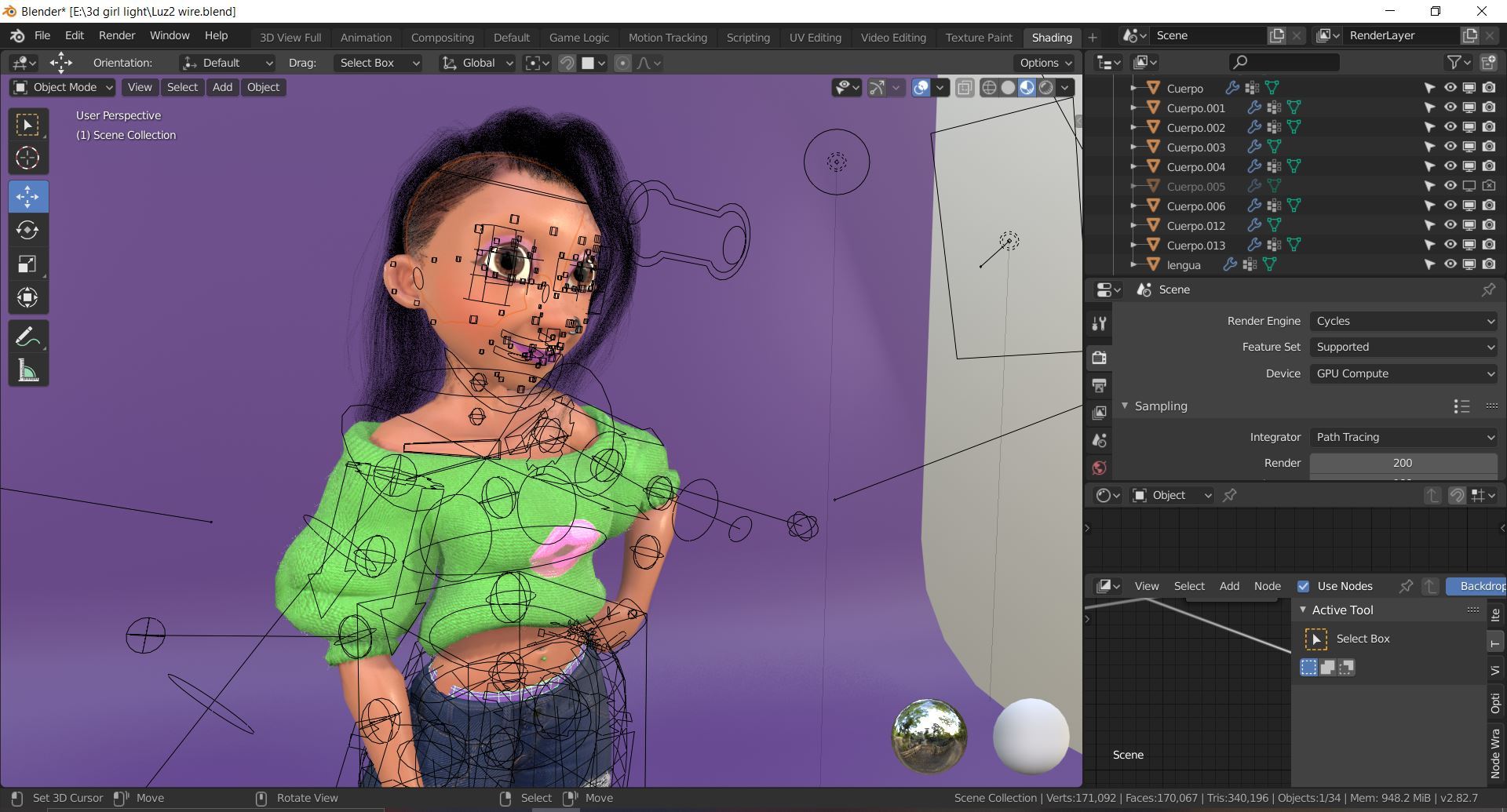Collapse the Sampling panel section
This screenshot has width=1507, height=812.
click(1125, 406)
